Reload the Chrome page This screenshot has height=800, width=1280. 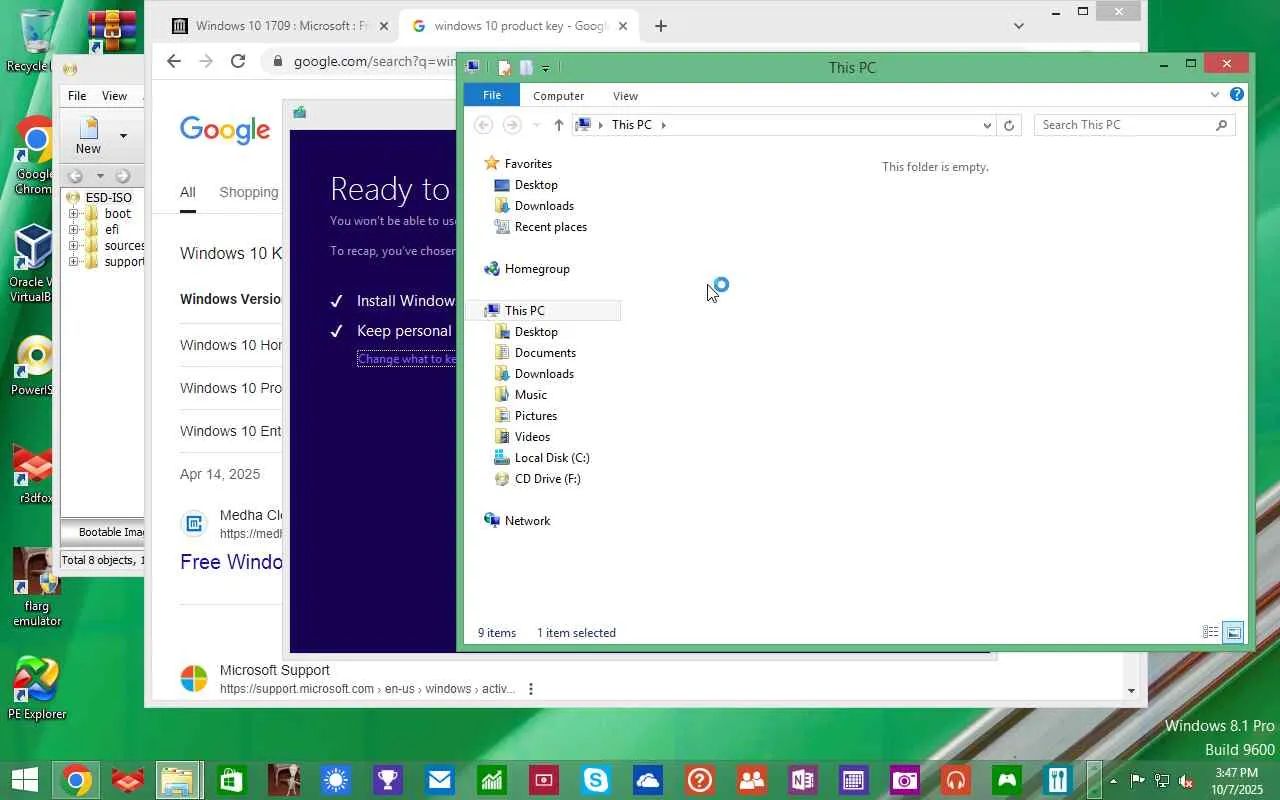tap(238, 61)
